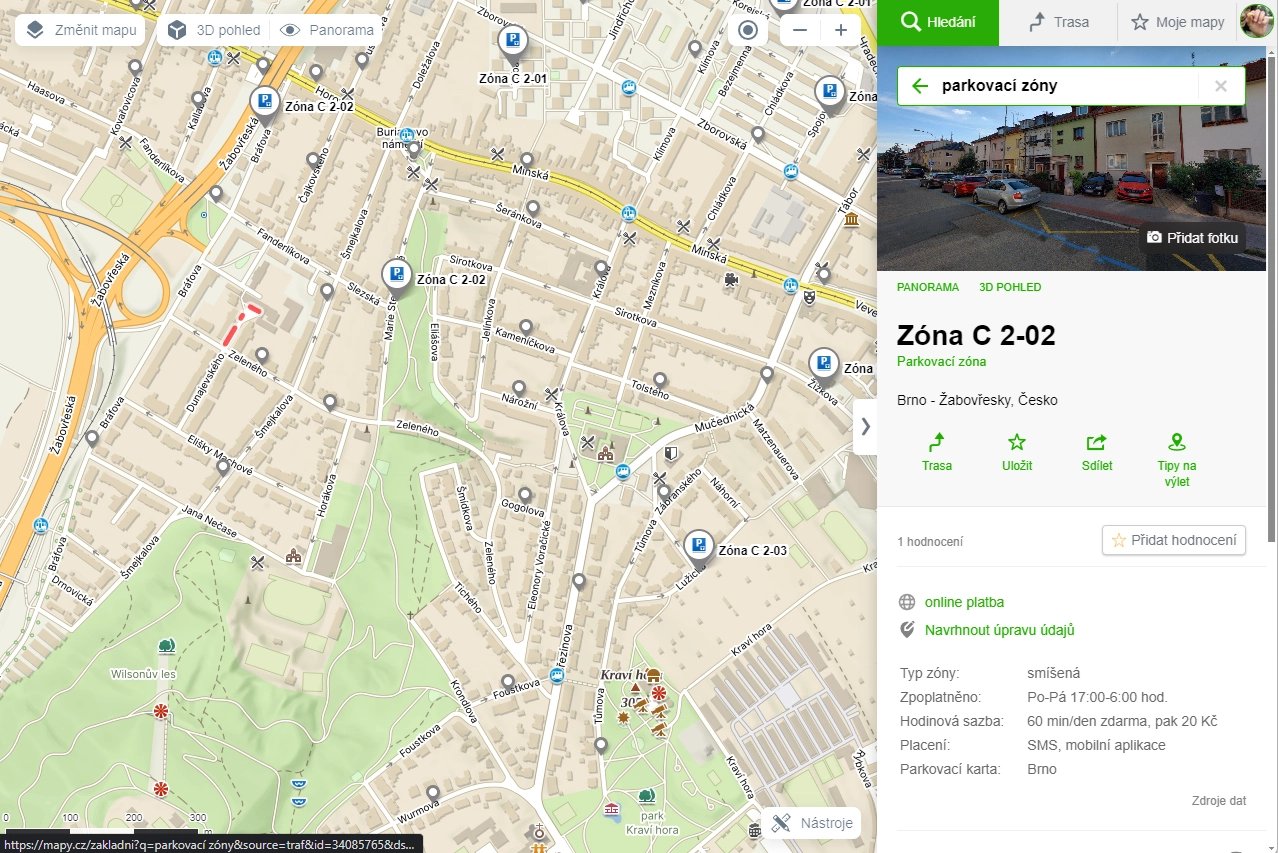Collapse the side panel with the chevron
Screen dimensions: 1278x853
coord(865,426)
